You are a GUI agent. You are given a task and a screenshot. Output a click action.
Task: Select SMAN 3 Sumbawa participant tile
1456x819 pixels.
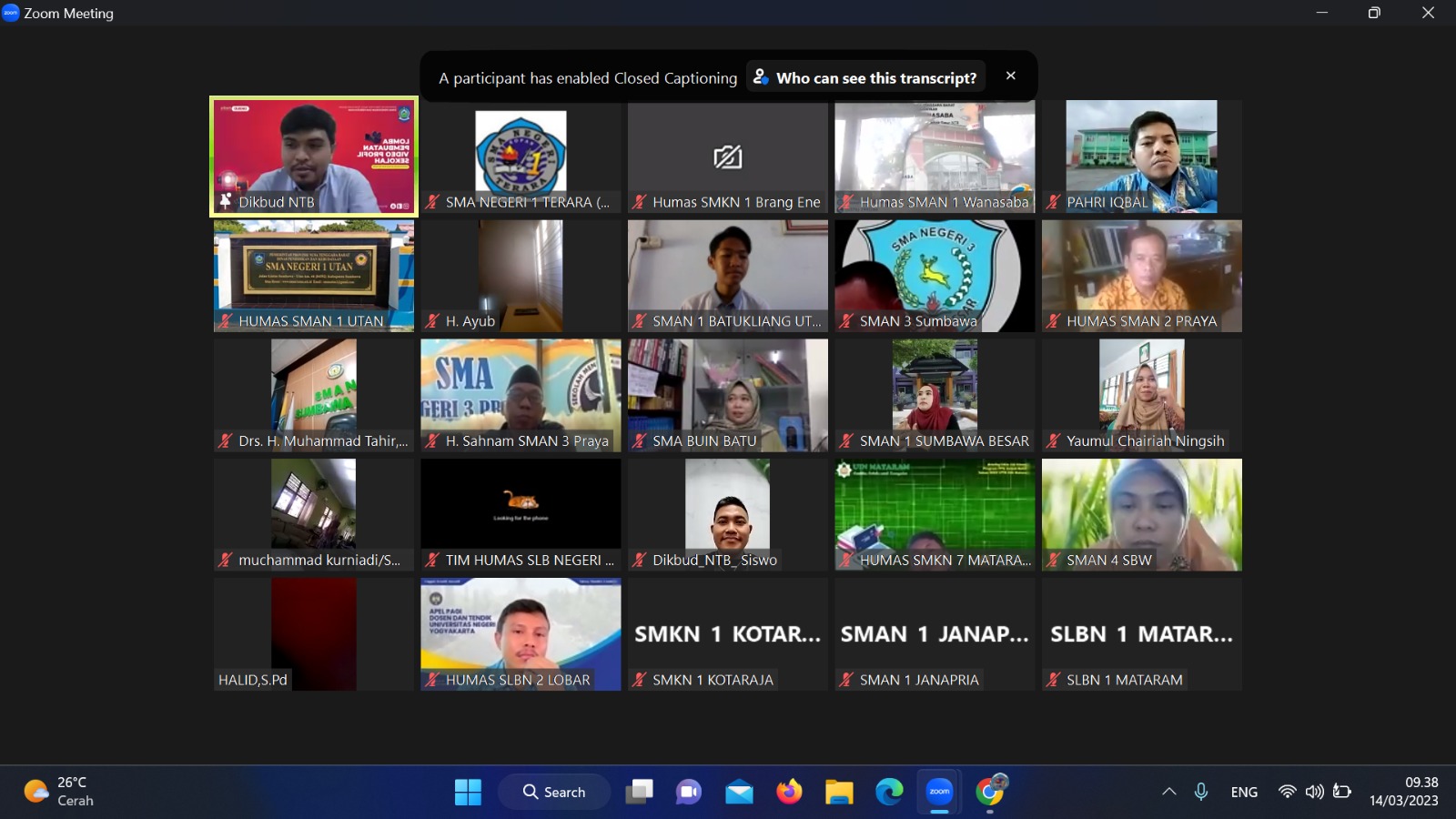pyautogui.click(x=935, y=276)
